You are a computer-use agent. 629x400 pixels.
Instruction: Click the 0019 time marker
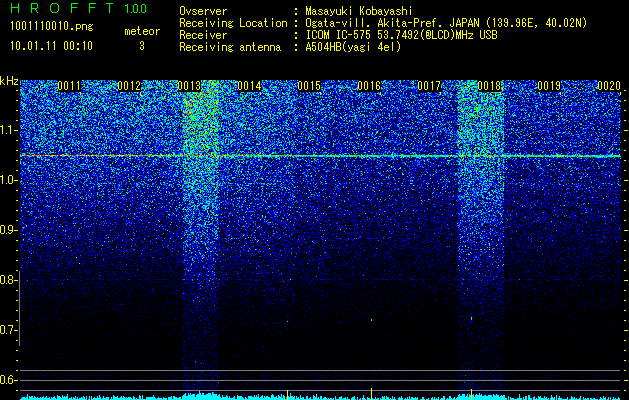[x=549, y=86]
